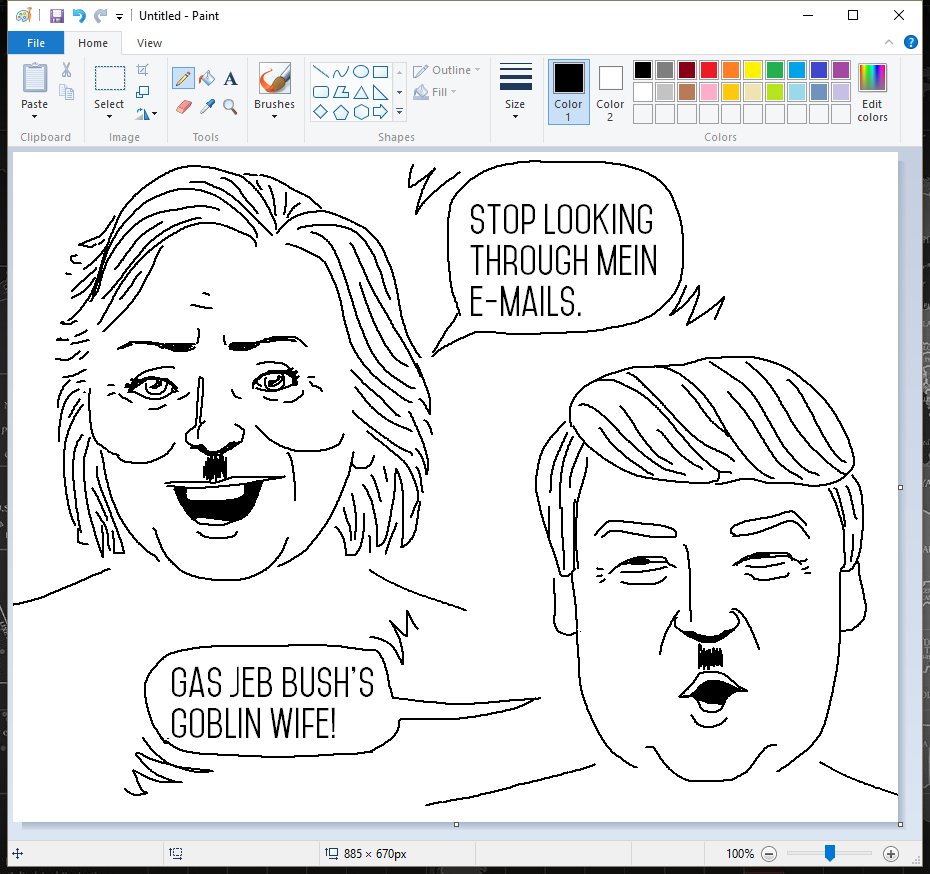This screenshot has height=874, width=930.
Task: Pick the purple color swatch
Action: [840, 70]
